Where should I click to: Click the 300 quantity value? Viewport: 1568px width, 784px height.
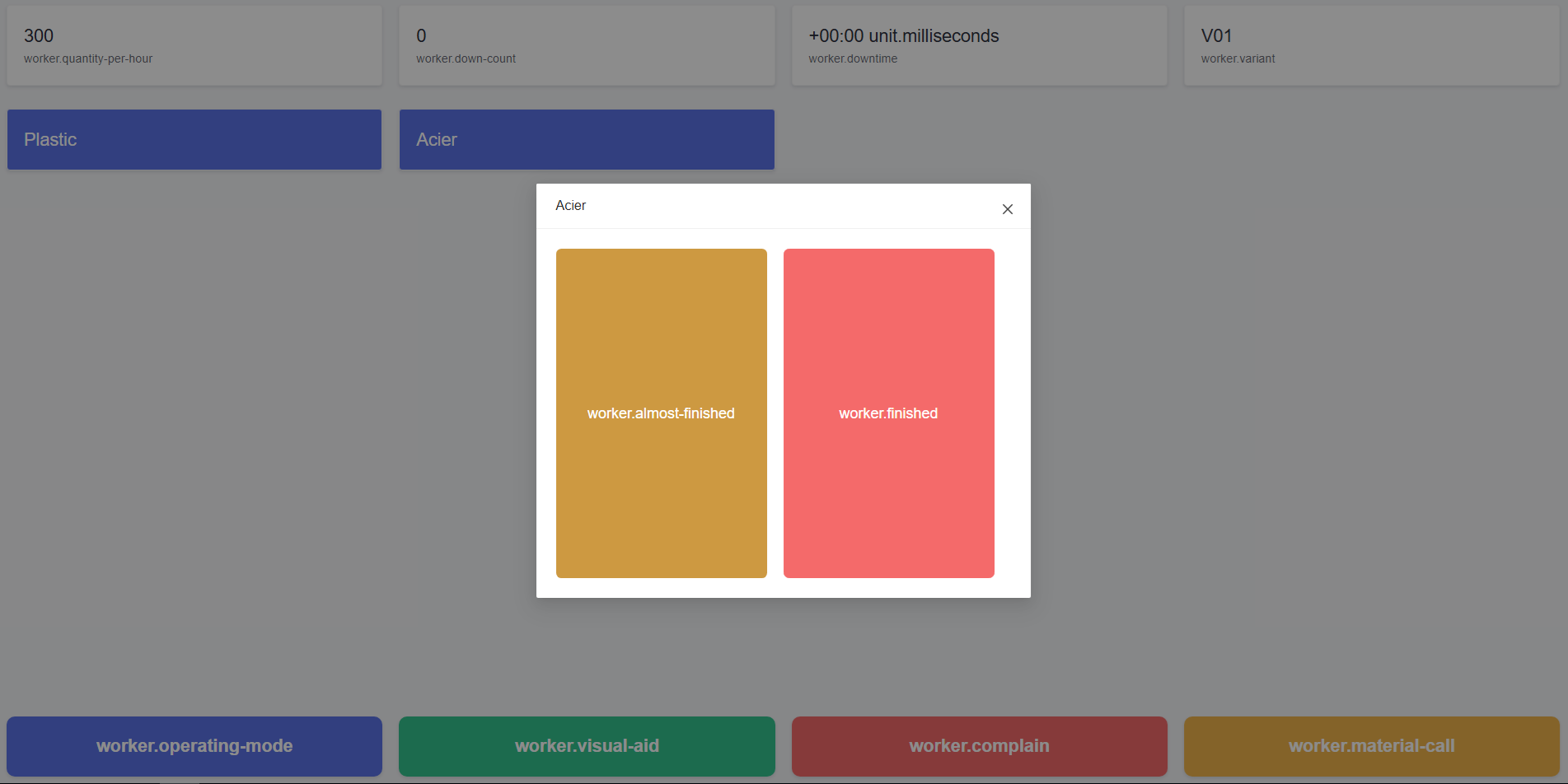(x=39, y=36)
